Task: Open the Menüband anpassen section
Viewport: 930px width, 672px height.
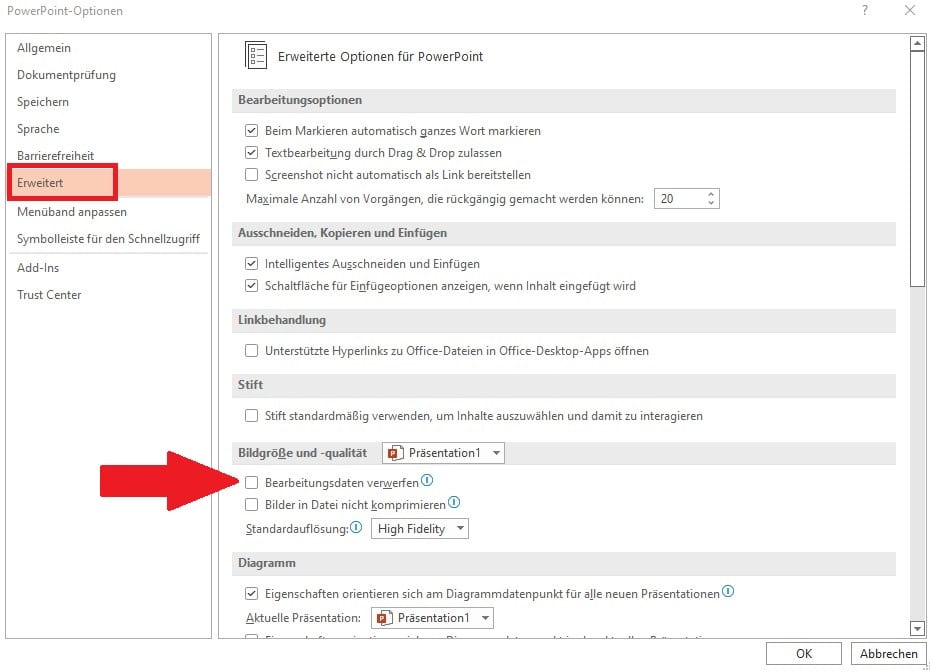Action: click(72, 211)
